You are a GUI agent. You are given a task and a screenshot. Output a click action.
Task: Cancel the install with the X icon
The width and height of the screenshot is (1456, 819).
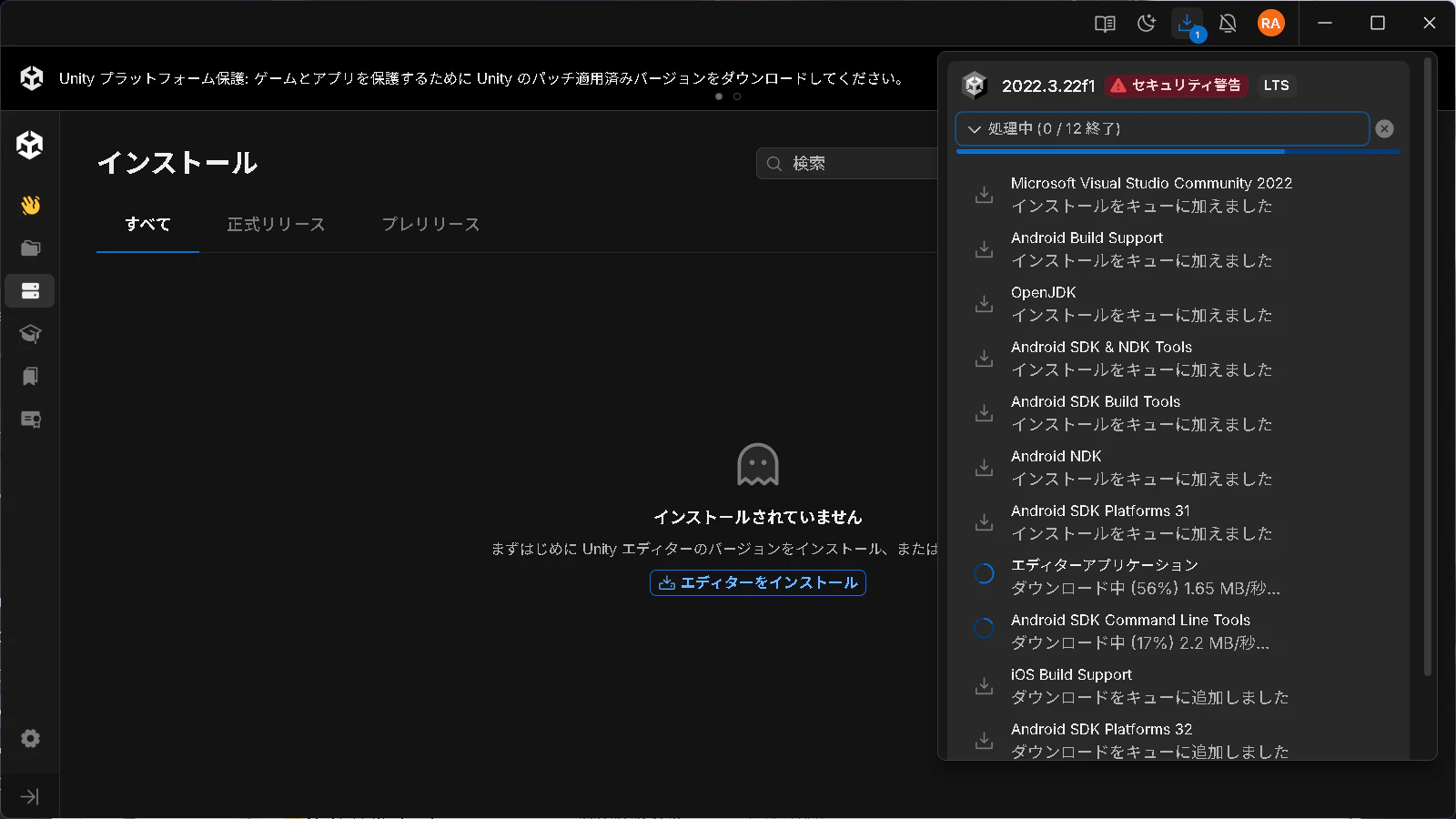[x=1384, y=129]
